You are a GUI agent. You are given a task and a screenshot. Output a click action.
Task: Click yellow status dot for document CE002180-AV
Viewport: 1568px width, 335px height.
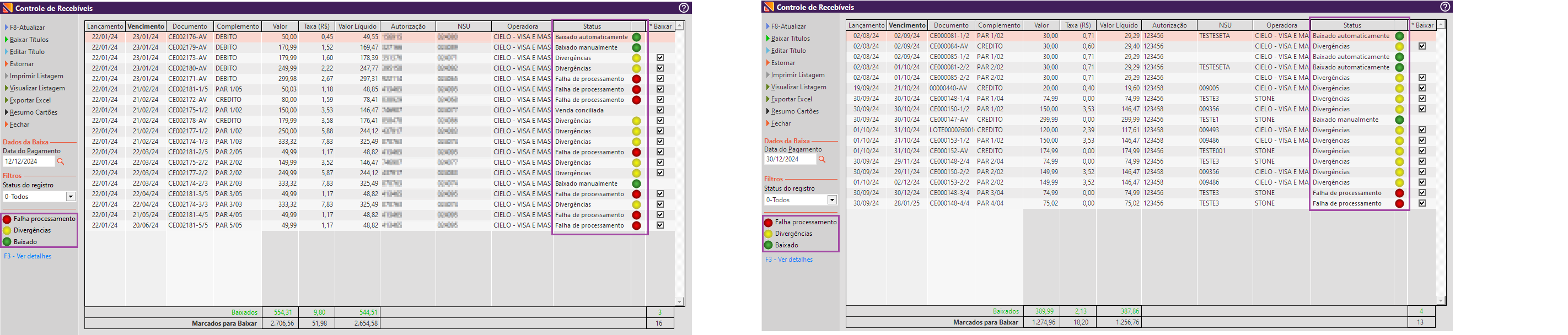tap(637, 68)
